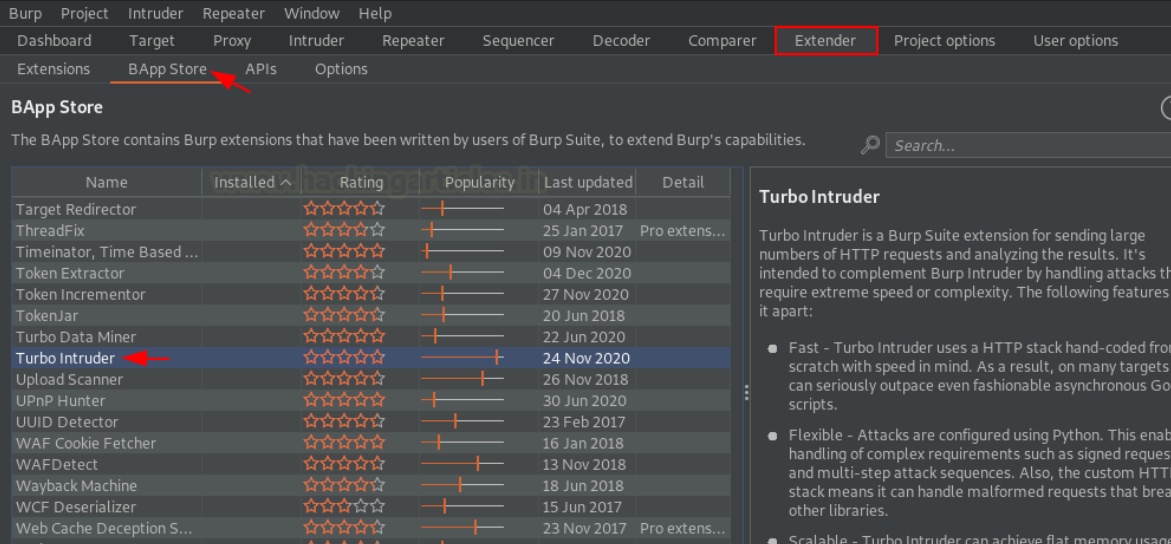Click the popularity bar for Upload Scanner

coord(462,380)
